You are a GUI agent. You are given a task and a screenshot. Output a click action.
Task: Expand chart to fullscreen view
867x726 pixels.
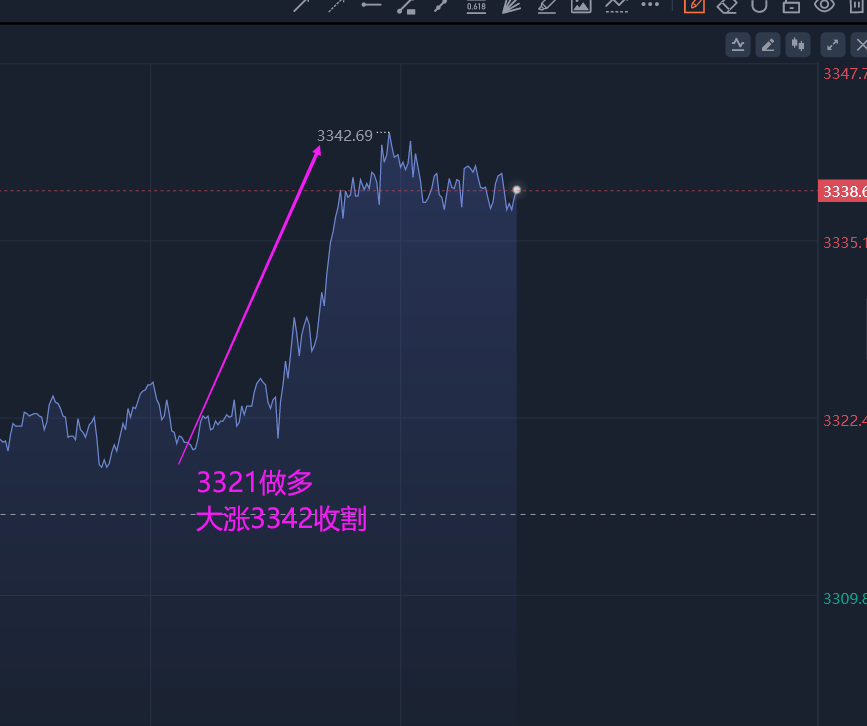831,44
